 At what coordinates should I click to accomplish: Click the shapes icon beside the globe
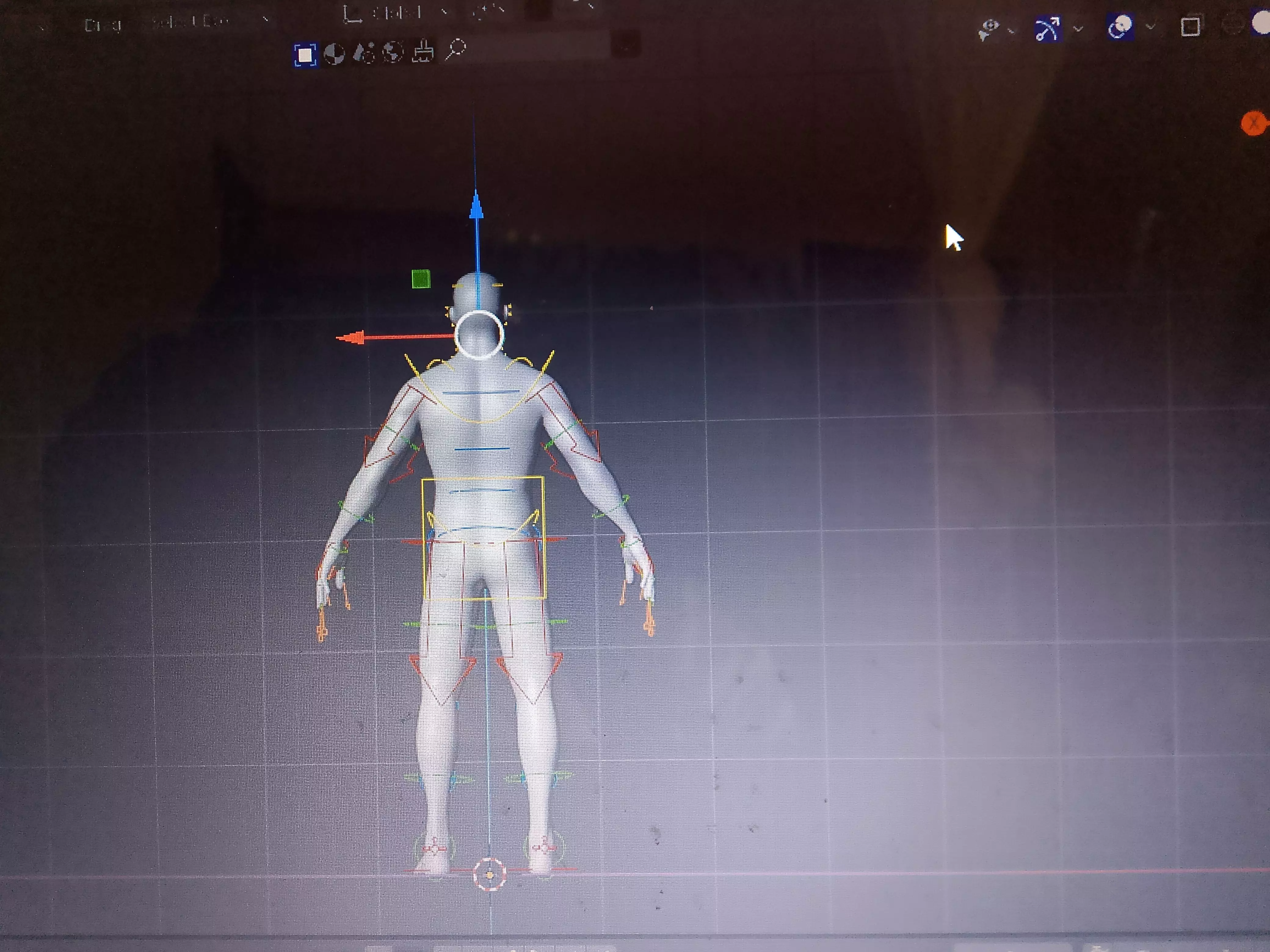coord(364,53)
